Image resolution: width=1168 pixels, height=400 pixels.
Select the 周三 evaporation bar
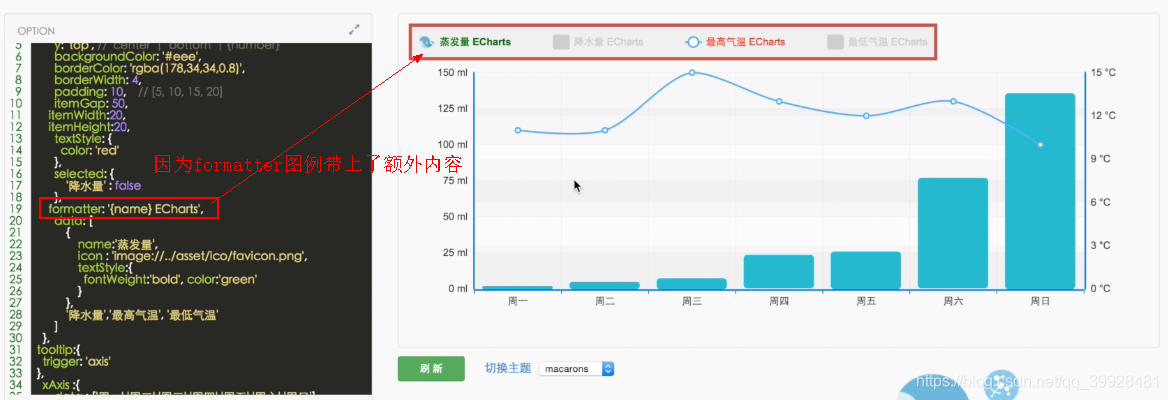[x=691, y=283]
